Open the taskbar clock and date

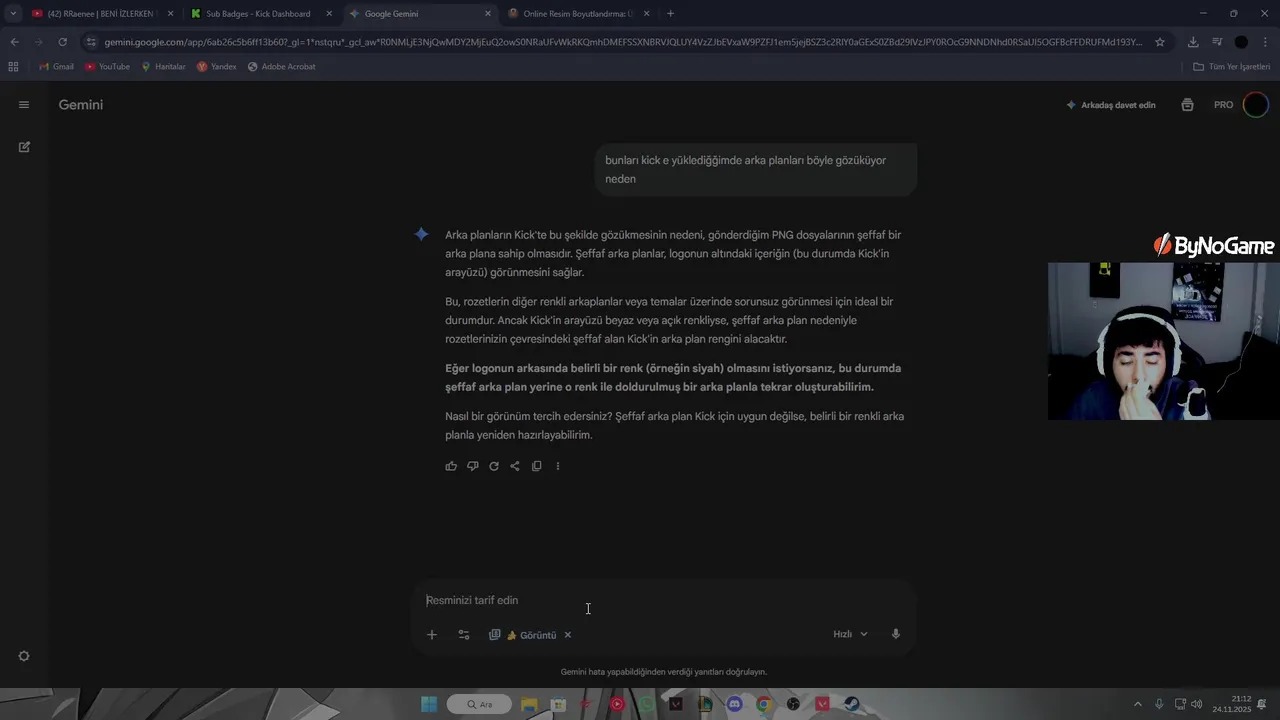tap(1232, 704)
